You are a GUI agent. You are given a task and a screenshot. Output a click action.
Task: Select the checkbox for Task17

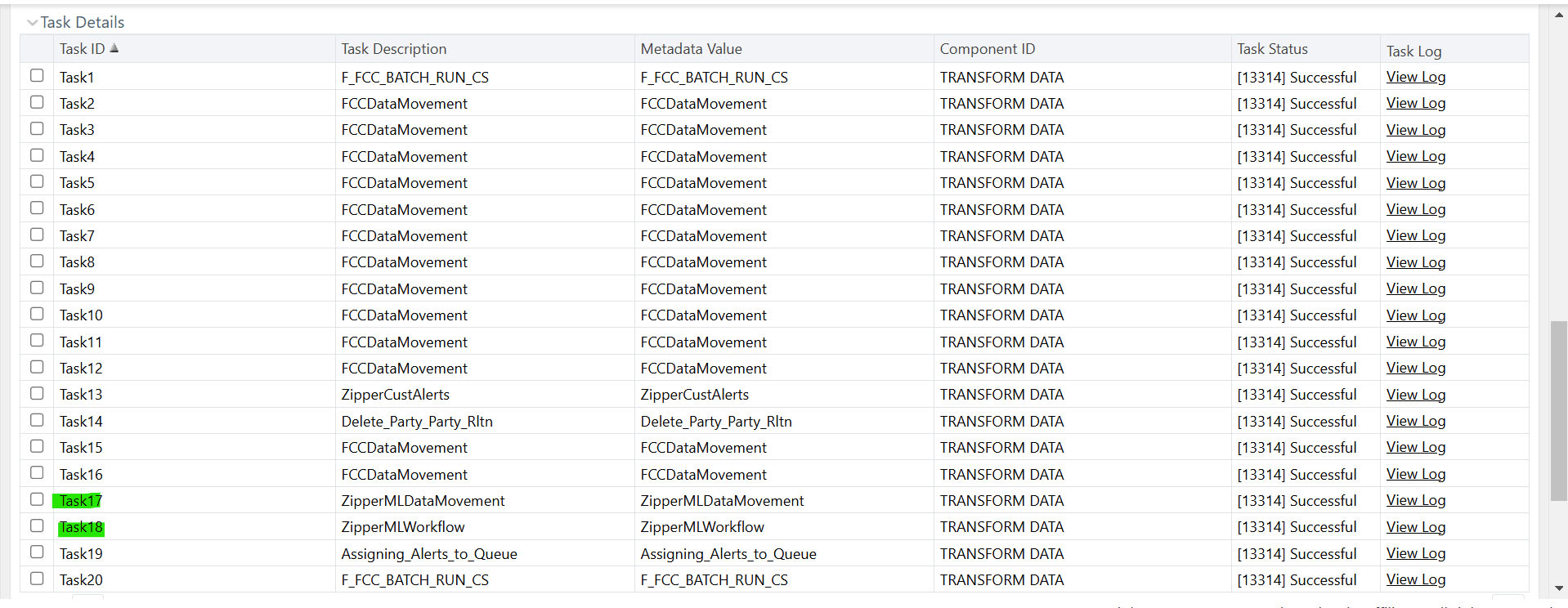37,498
